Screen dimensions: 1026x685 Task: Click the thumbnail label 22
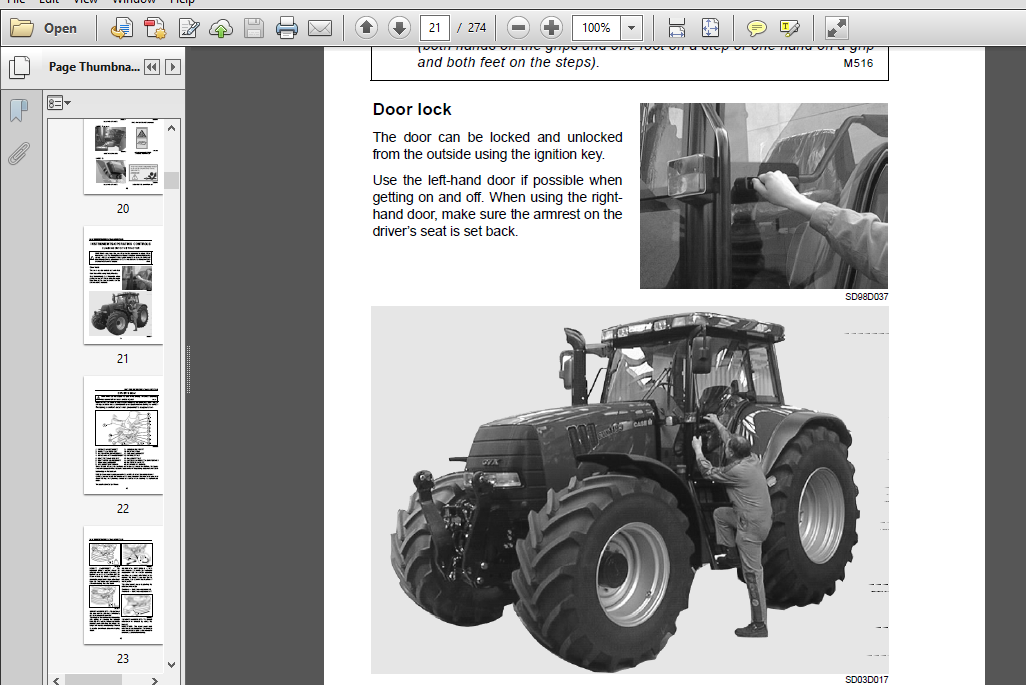coord(123,508)
